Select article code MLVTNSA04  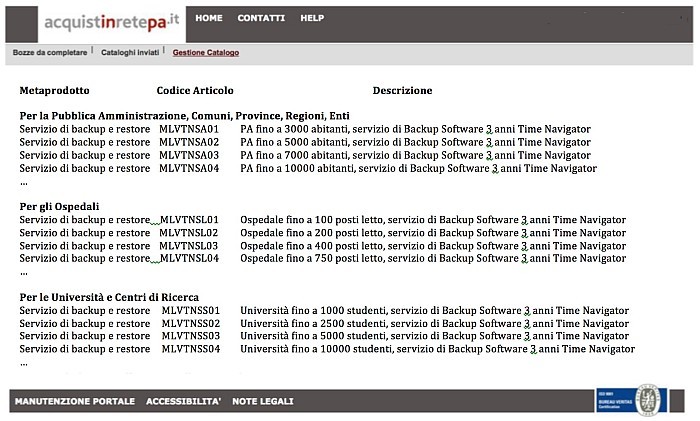tap(189, 168)
